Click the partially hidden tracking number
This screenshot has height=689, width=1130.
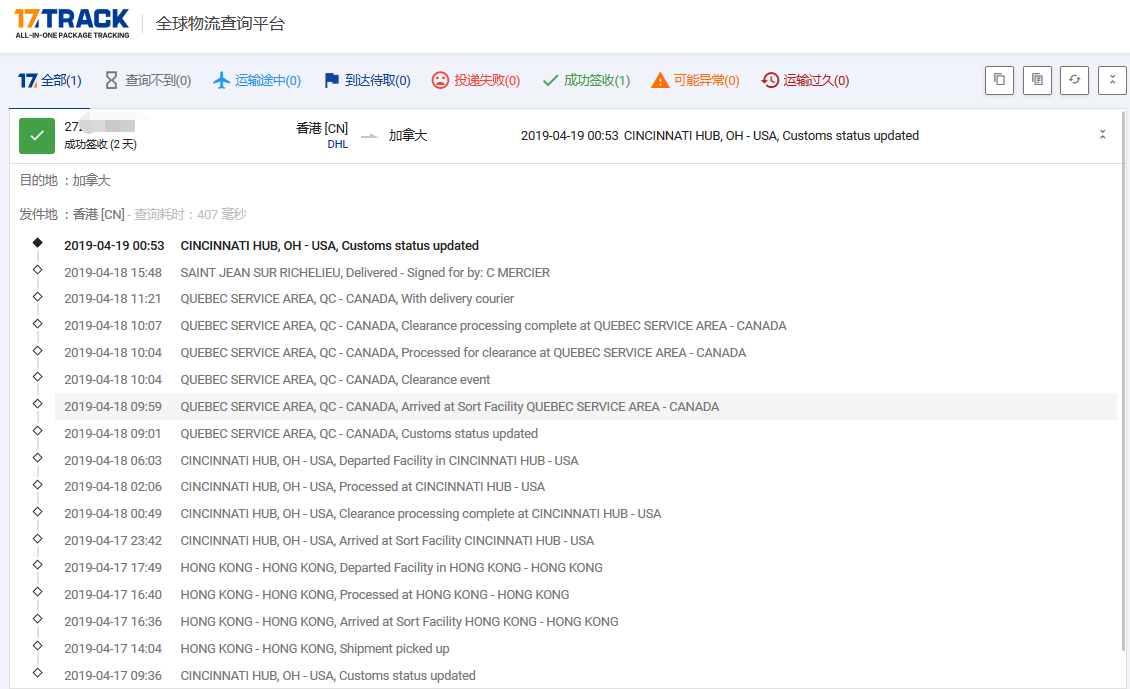pos(100,127)
